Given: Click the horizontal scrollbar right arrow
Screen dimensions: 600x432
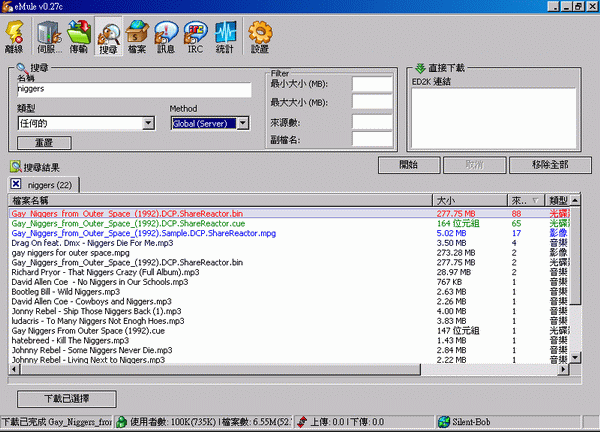Looking at the screenshot, I should coord(563,369).
